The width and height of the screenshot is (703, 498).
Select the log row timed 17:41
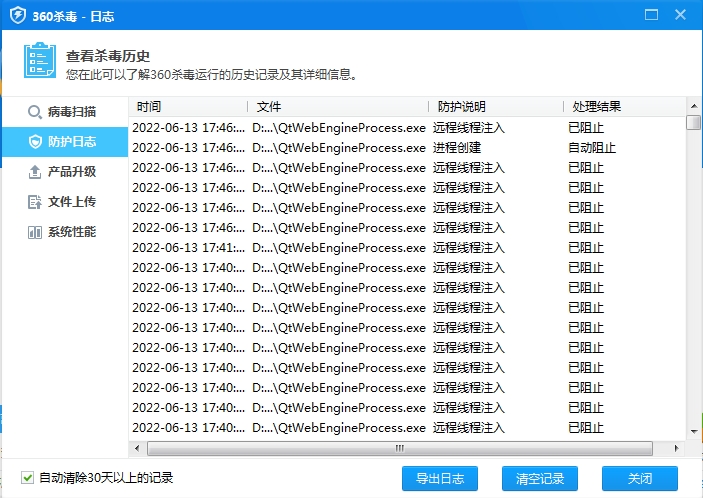coord(408,247)
